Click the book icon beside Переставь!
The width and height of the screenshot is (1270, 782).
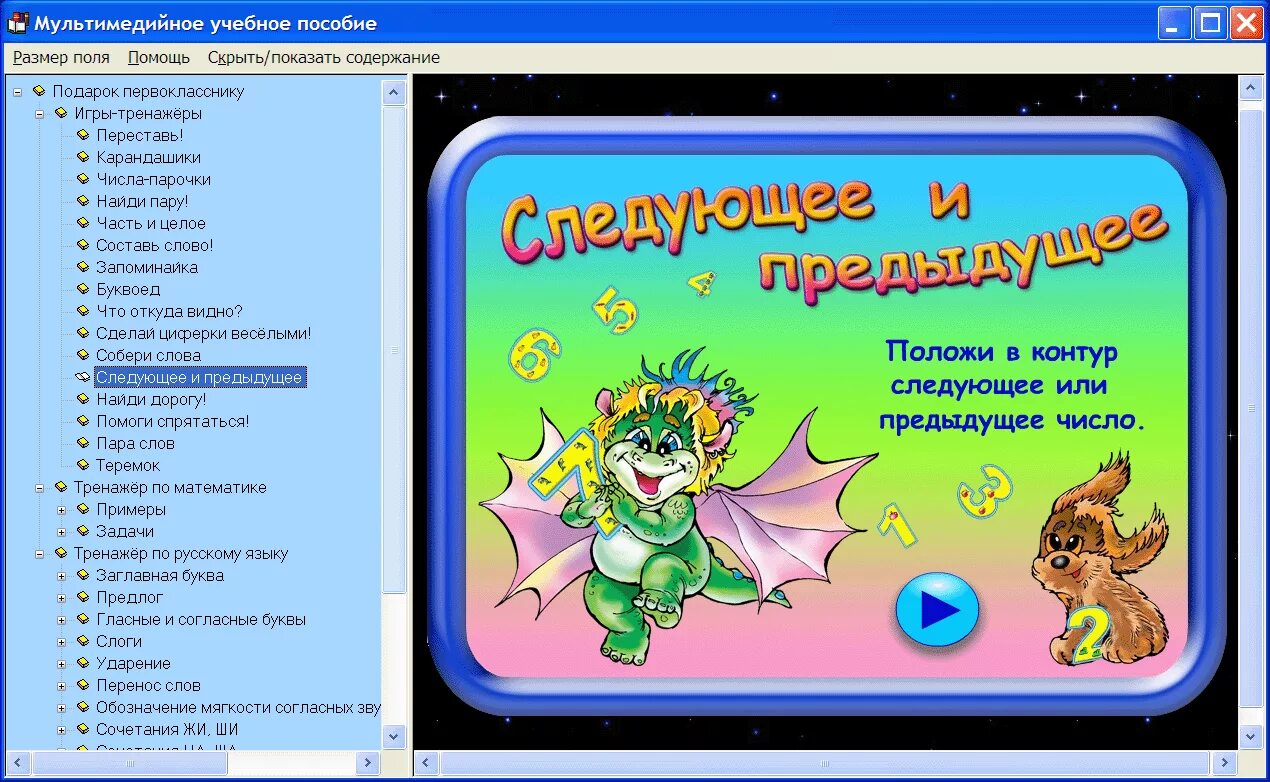(x=83, y=135)
